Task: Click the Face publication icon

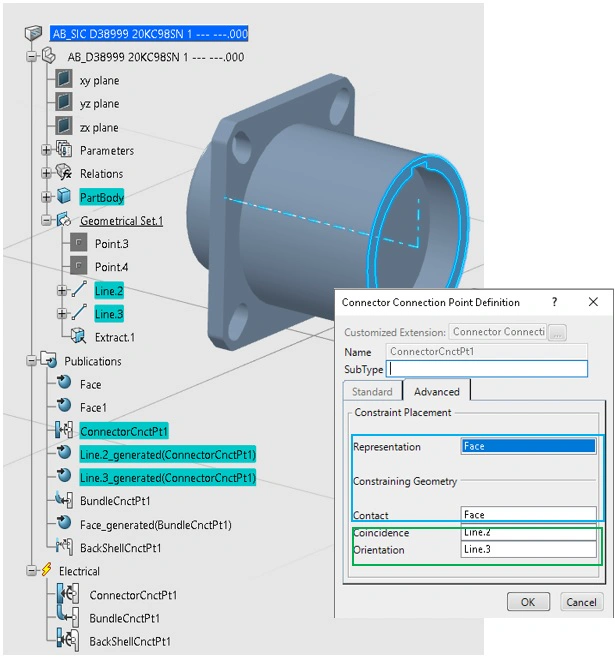Action: [x=64, y=383]
